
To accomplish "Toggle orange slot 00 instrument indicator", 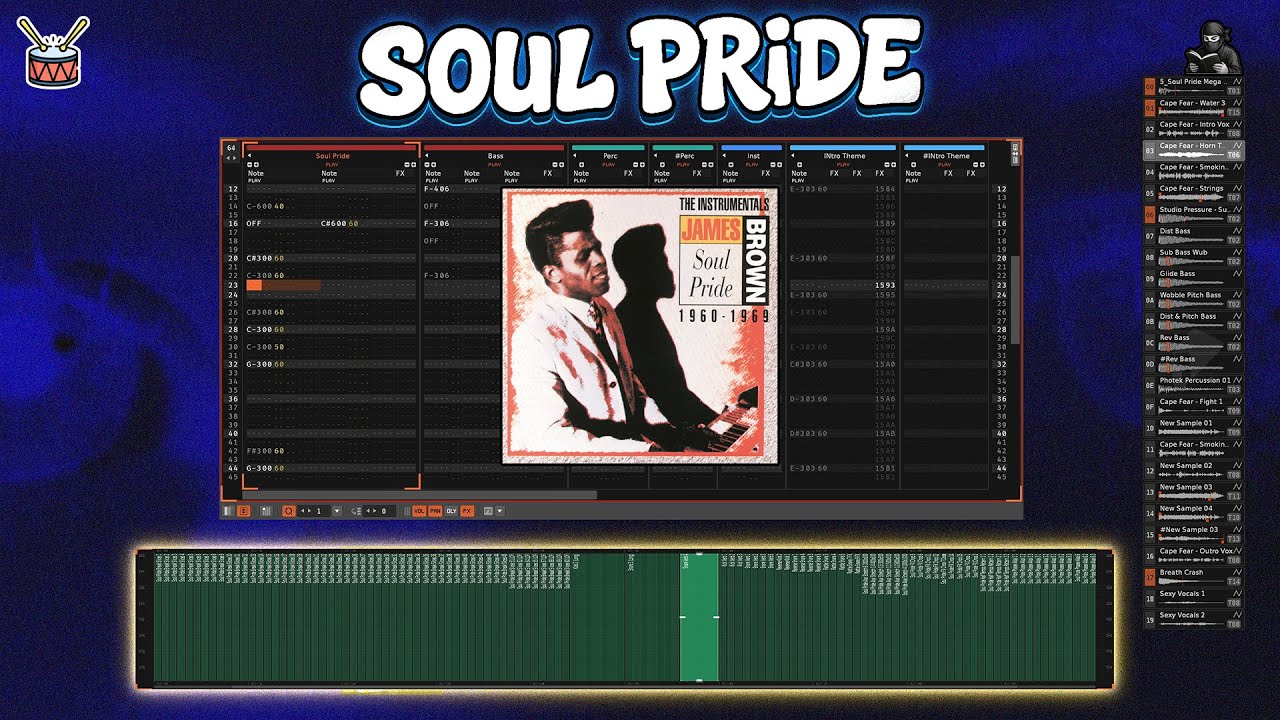I will click(1150, 88).
